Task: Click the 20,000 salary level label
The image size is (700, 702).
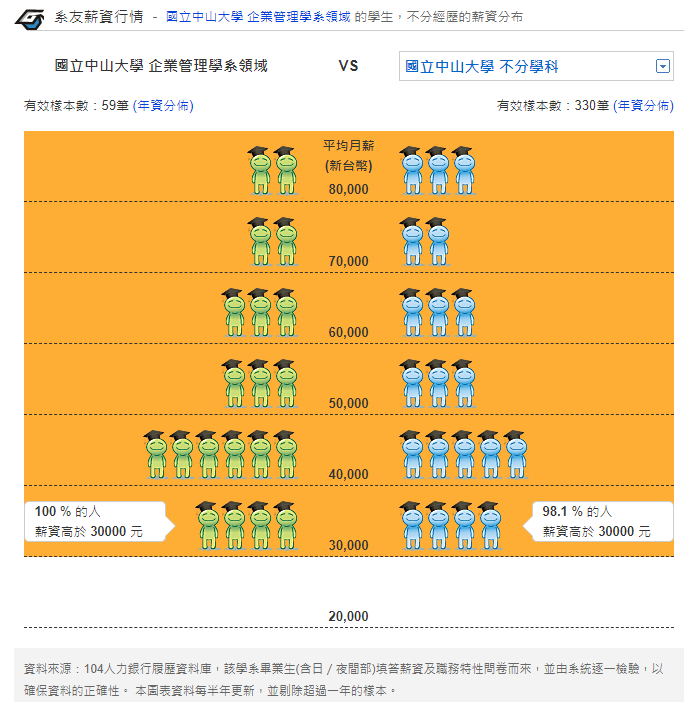Action: (x=349, y=616)
